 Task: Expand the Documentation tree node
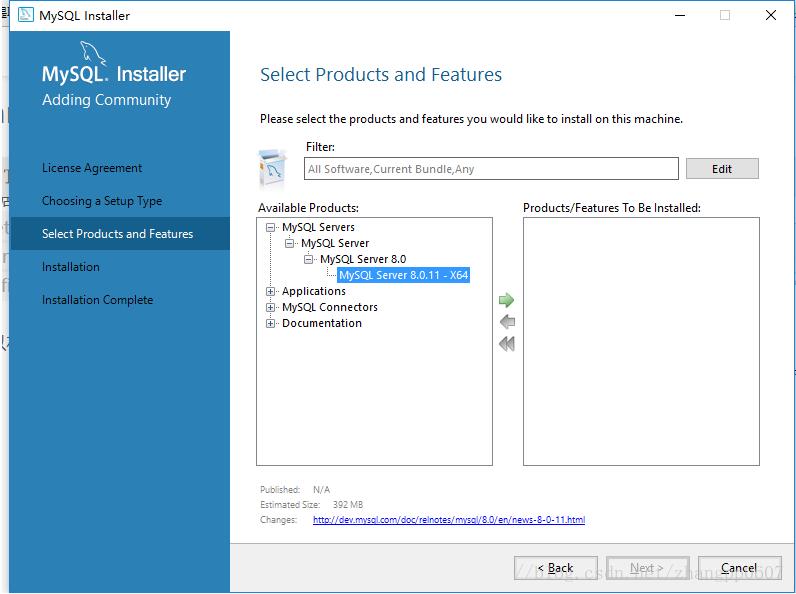[271, 324]
